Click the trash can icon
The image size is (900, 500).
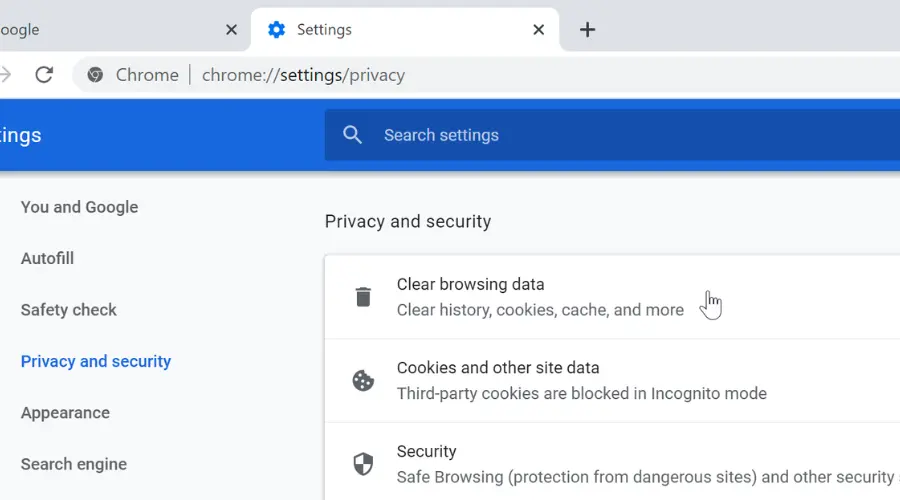click(363, 297)
